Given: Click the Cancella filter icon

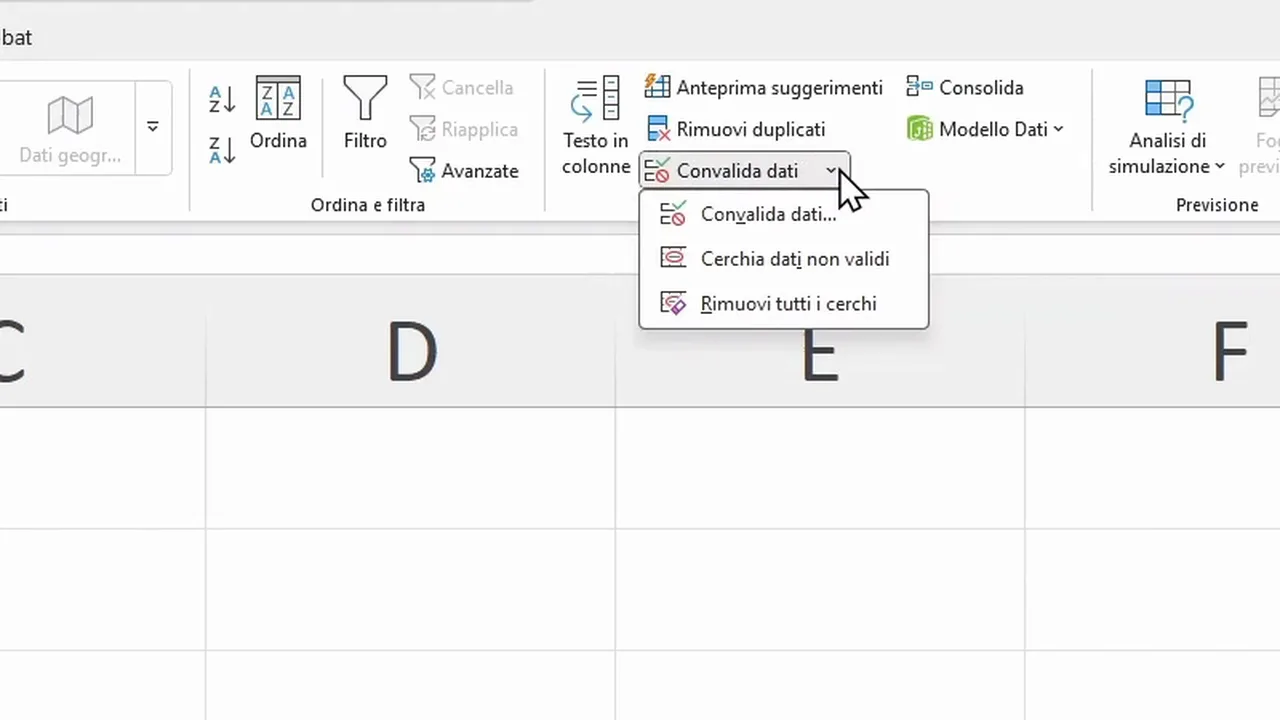Looking at the screenshot, I should (462, 88).
